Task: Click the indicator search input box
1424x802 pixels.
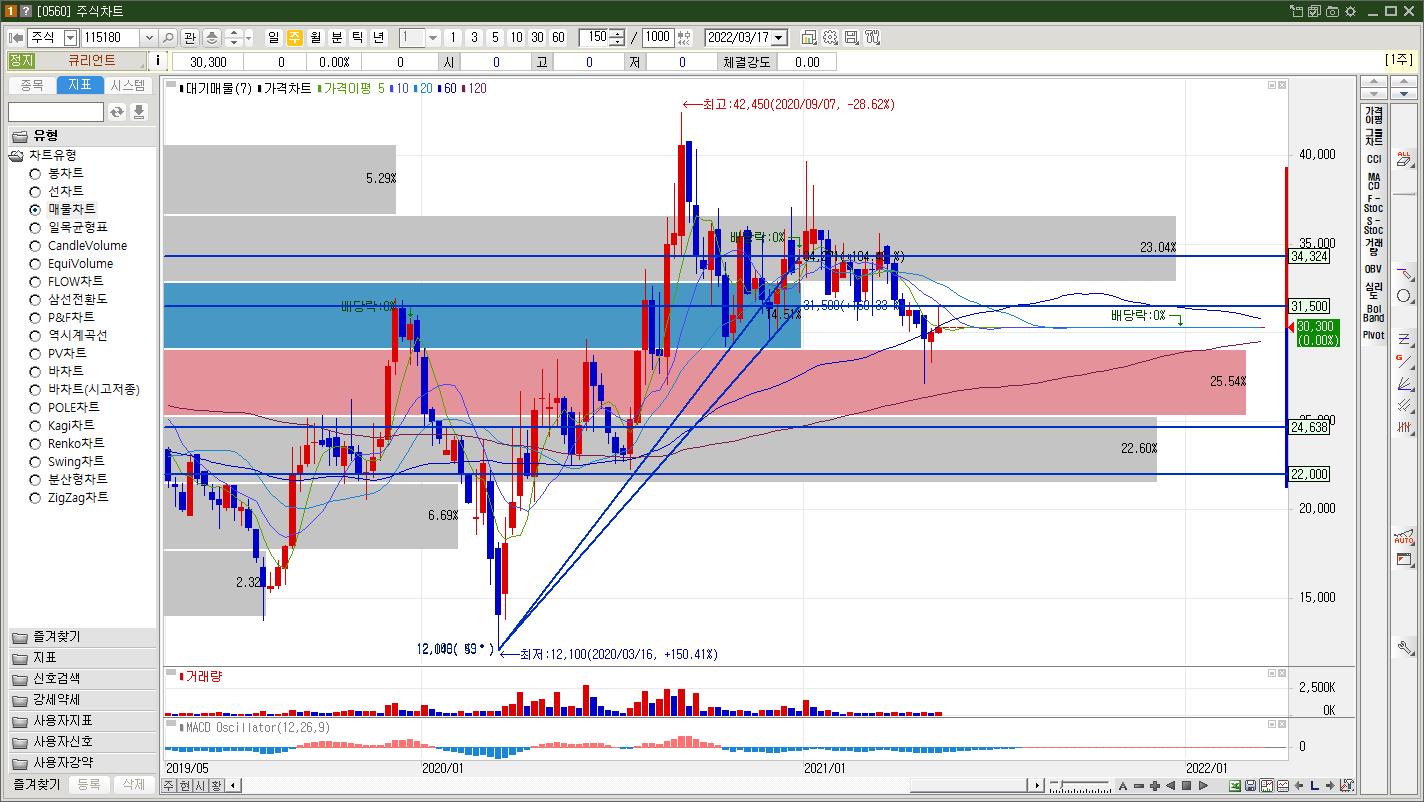Action: 56,112
